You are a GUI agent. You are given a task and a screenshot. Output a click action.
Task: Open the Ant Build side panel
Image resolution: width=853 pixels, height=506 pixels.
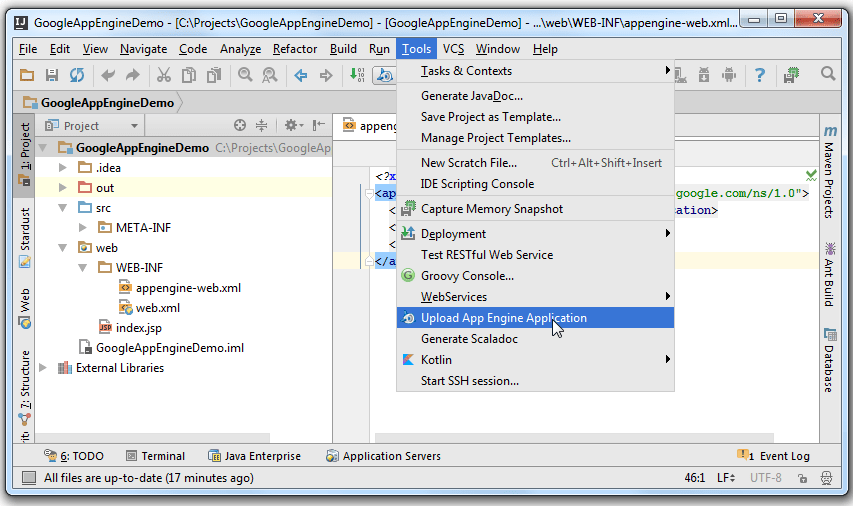pos(829,275)
